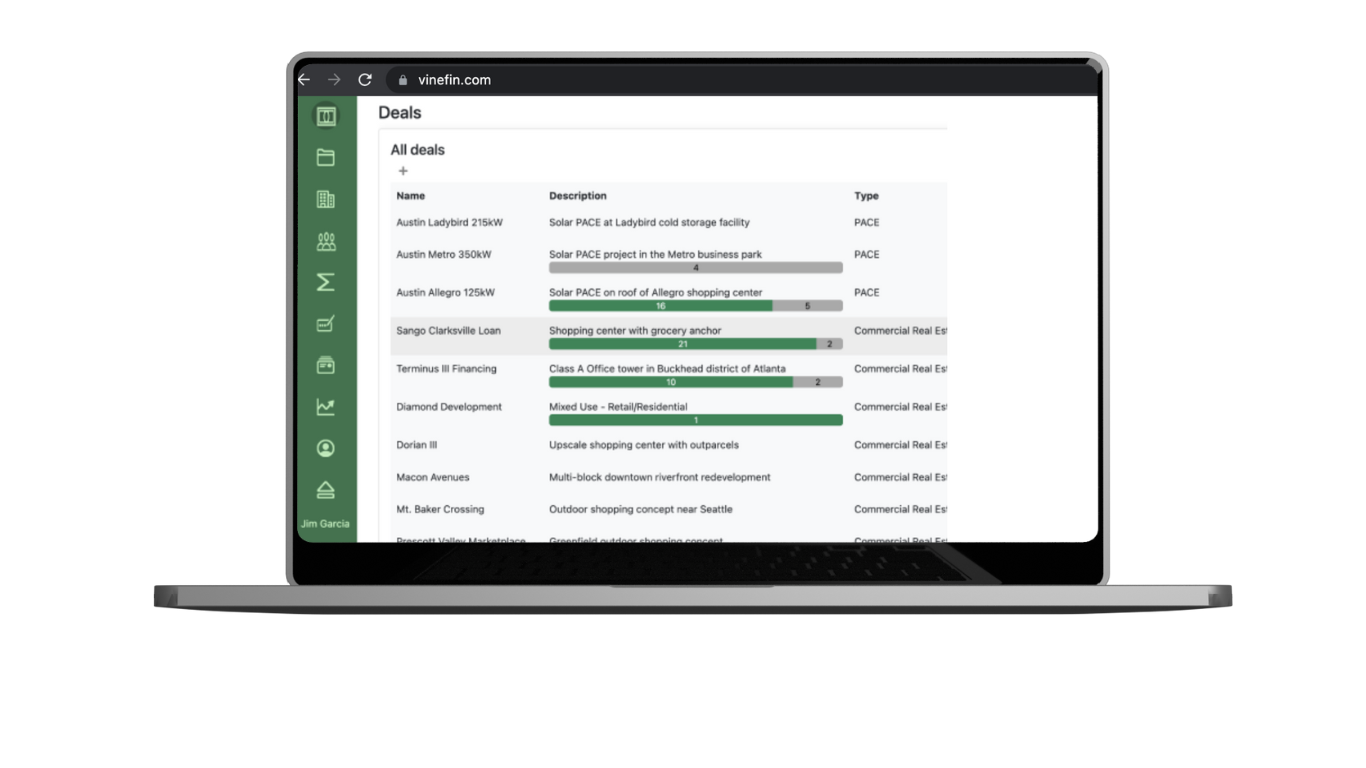Image resolution: width=1366 pixels, height=768 pixels.
Task: Click the Type column header
Action: tap(866, 196)
